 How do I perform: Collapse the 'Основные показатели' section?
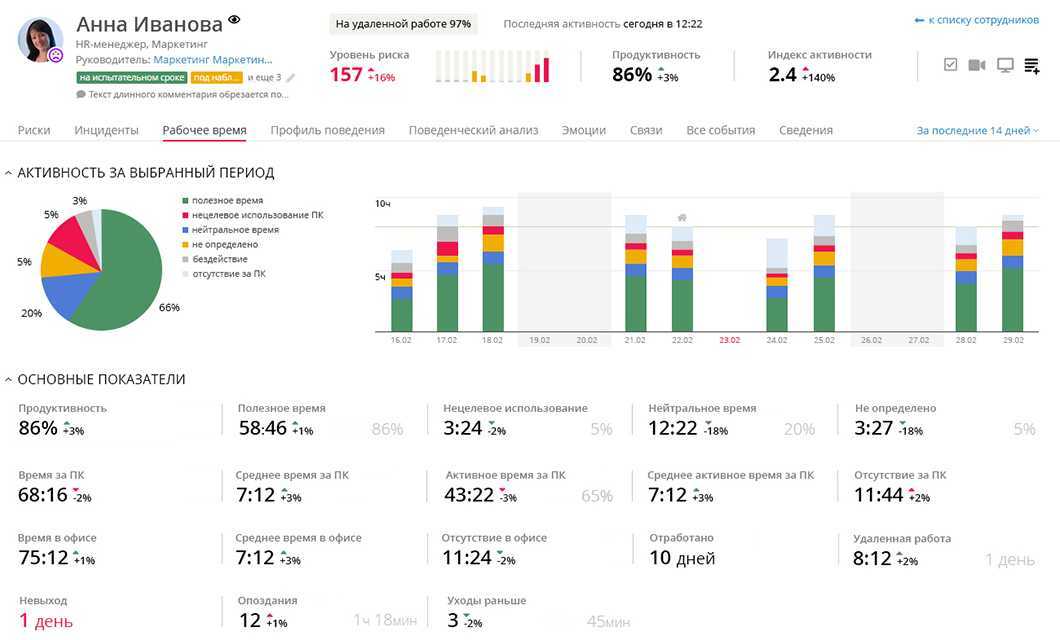9,380
